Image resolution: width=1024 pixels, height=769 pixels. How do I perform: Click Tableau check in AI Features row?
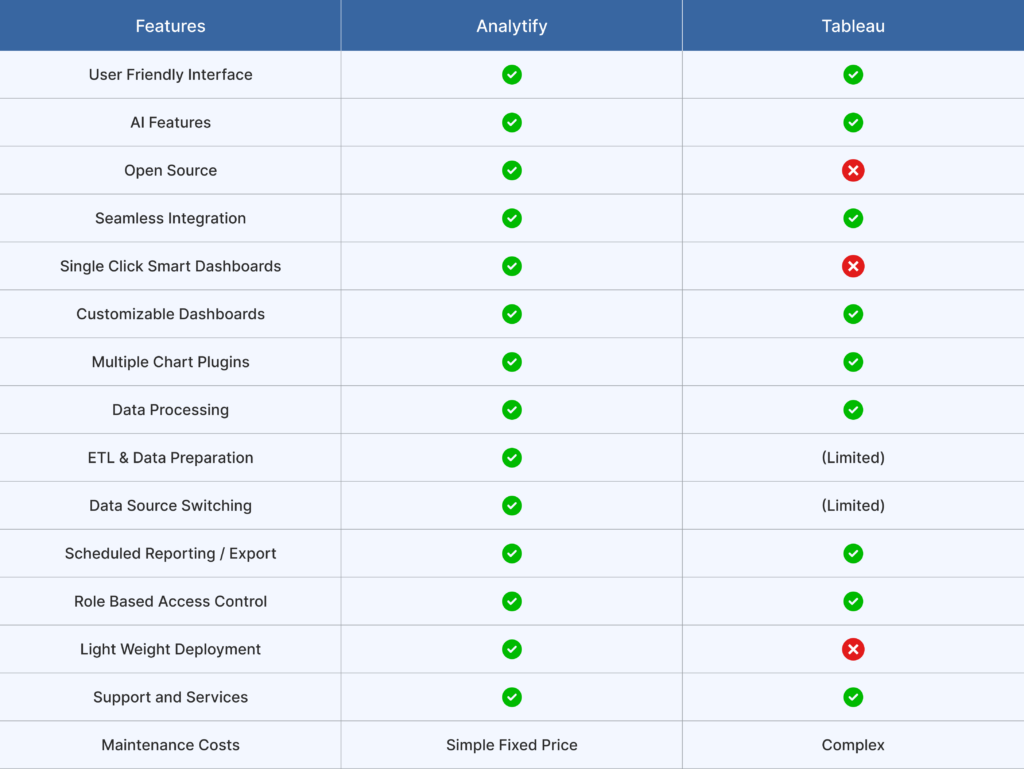[853, 122]
